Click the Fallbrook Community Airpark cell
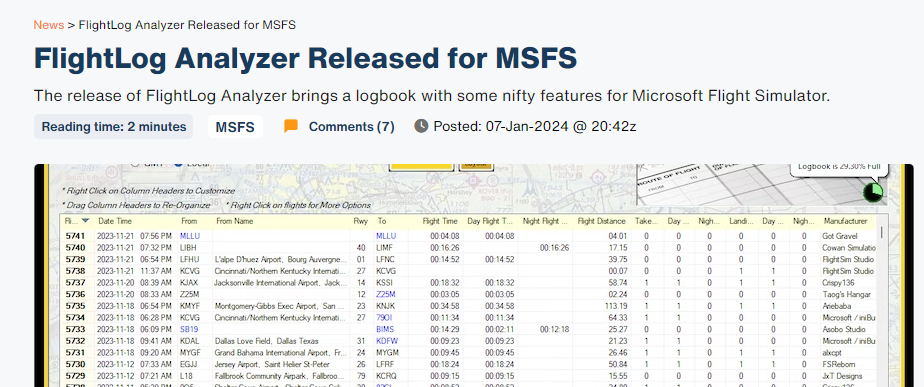Screen dimensions: 924x387 point(280,376)
